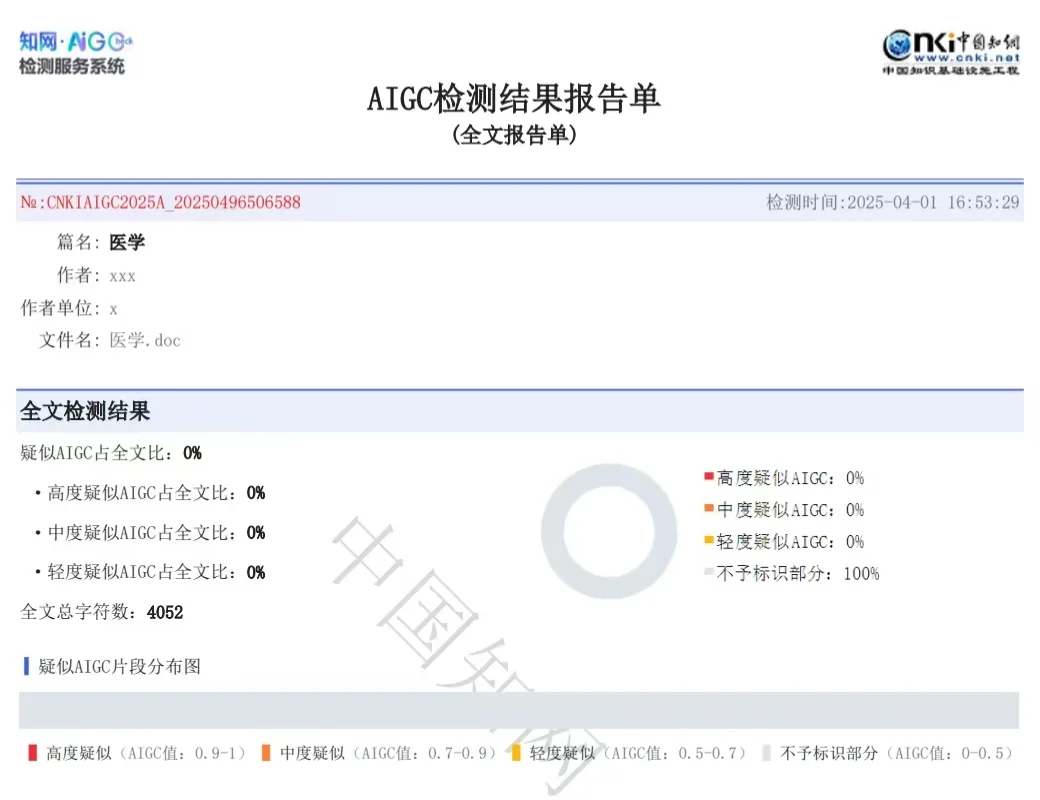Click the CNKI 中国知网 logo
Viewport: 1040px width, 800px height.
[950, 52]
